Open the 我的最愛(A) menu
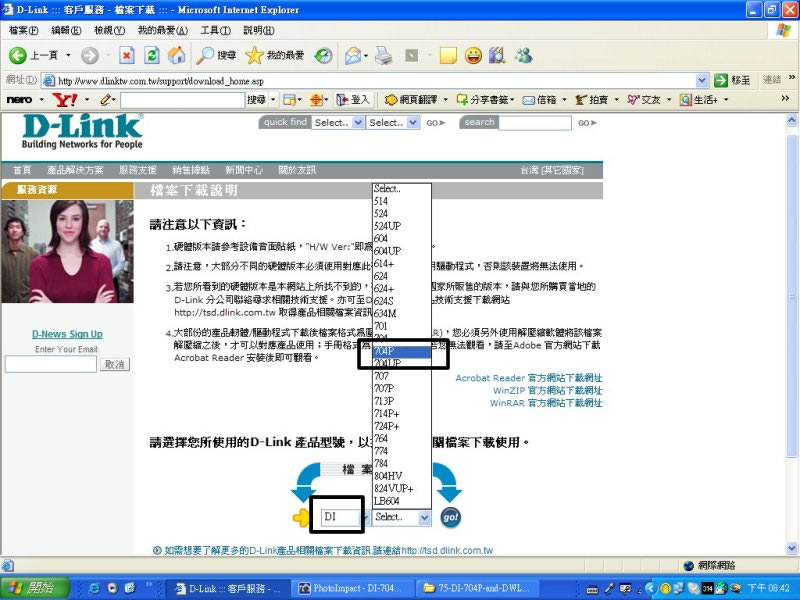 [x=163, y=31]
